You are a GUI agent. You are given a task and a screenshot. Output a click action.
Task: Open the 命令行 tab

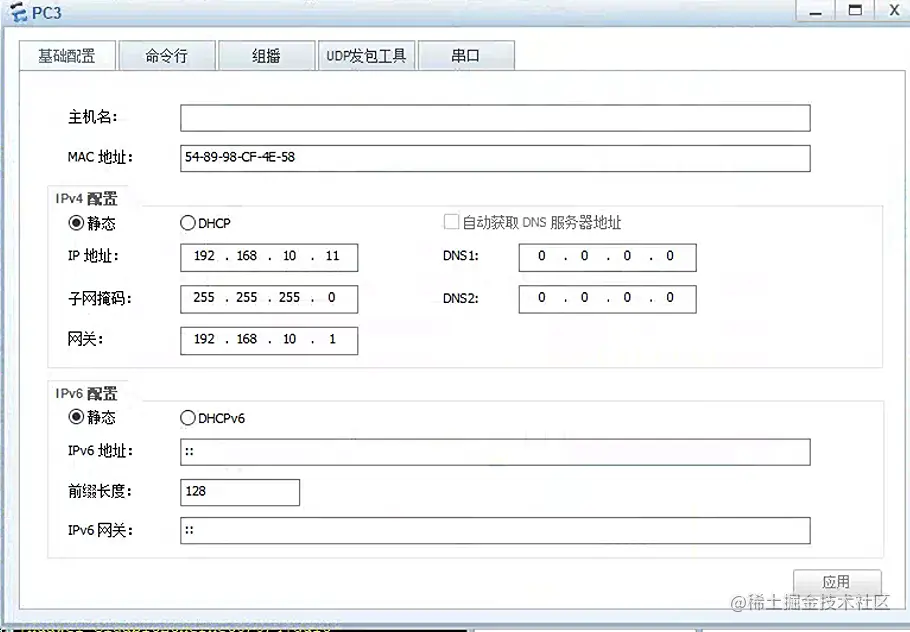[167, 56]
